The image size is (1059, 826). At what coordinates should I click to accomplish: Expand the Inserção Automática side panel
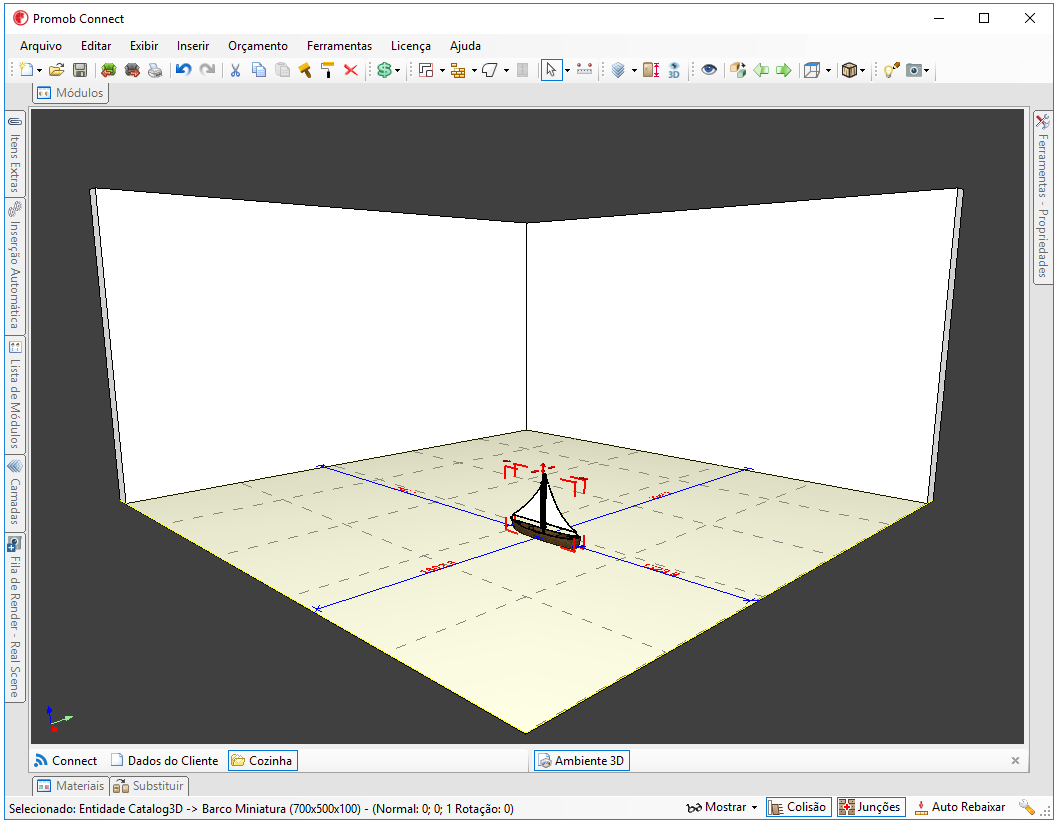(x=15, y=266)
